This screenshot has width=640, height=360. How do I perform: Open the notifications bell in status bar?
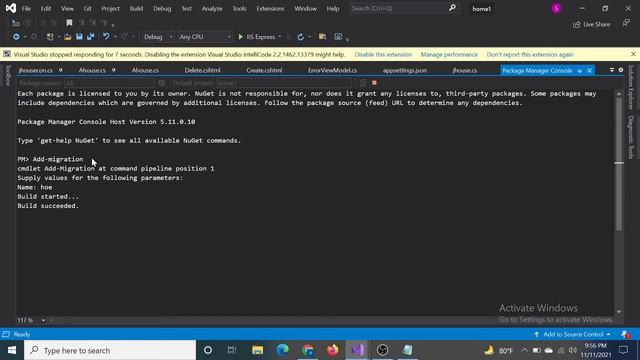[x=625, y=334]
